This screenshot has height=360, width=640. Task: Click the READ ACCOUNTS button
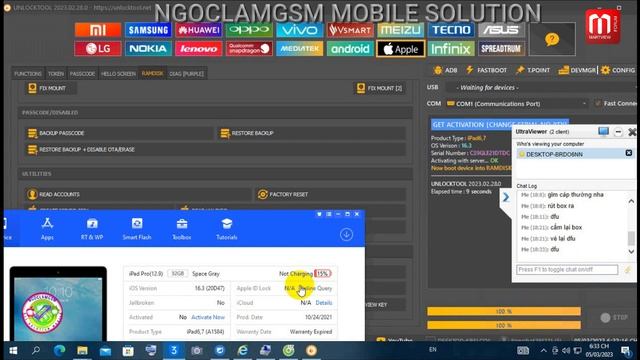point(138,194)
